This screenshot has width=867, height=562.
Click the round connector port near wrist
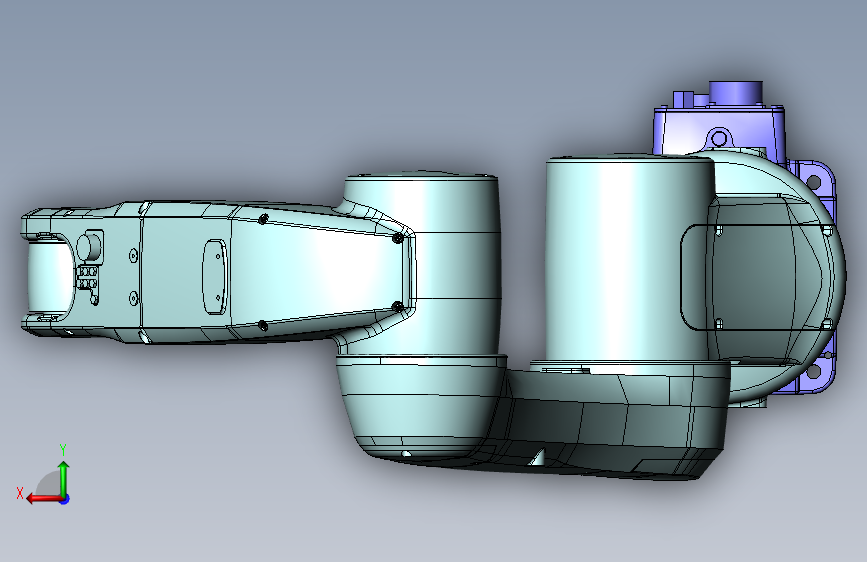tap(90, 247)
